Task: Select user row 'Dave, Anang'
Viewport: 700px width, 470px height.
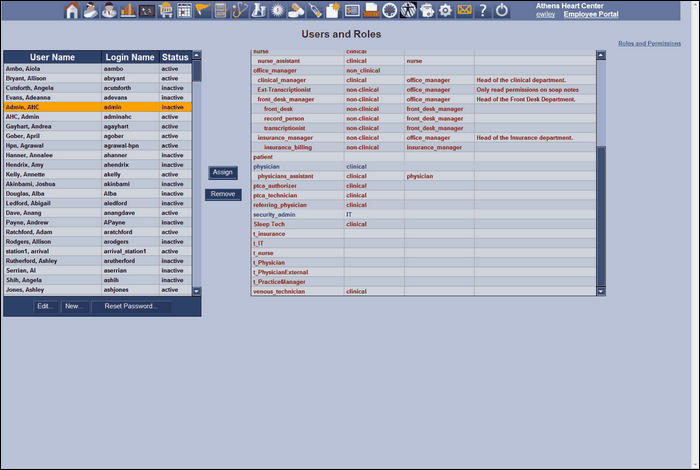Action: coord(98,213)
